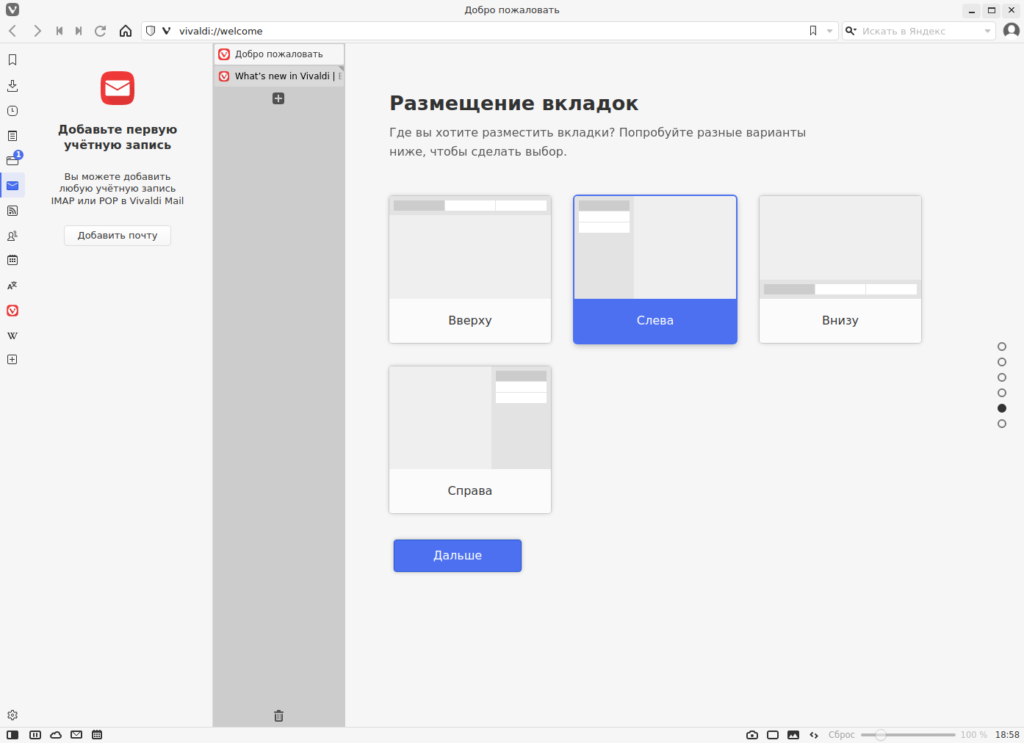Open calendar status icon in status bar
The width and height of the screenshot is (1024, 743).
[x=97, y=735]
